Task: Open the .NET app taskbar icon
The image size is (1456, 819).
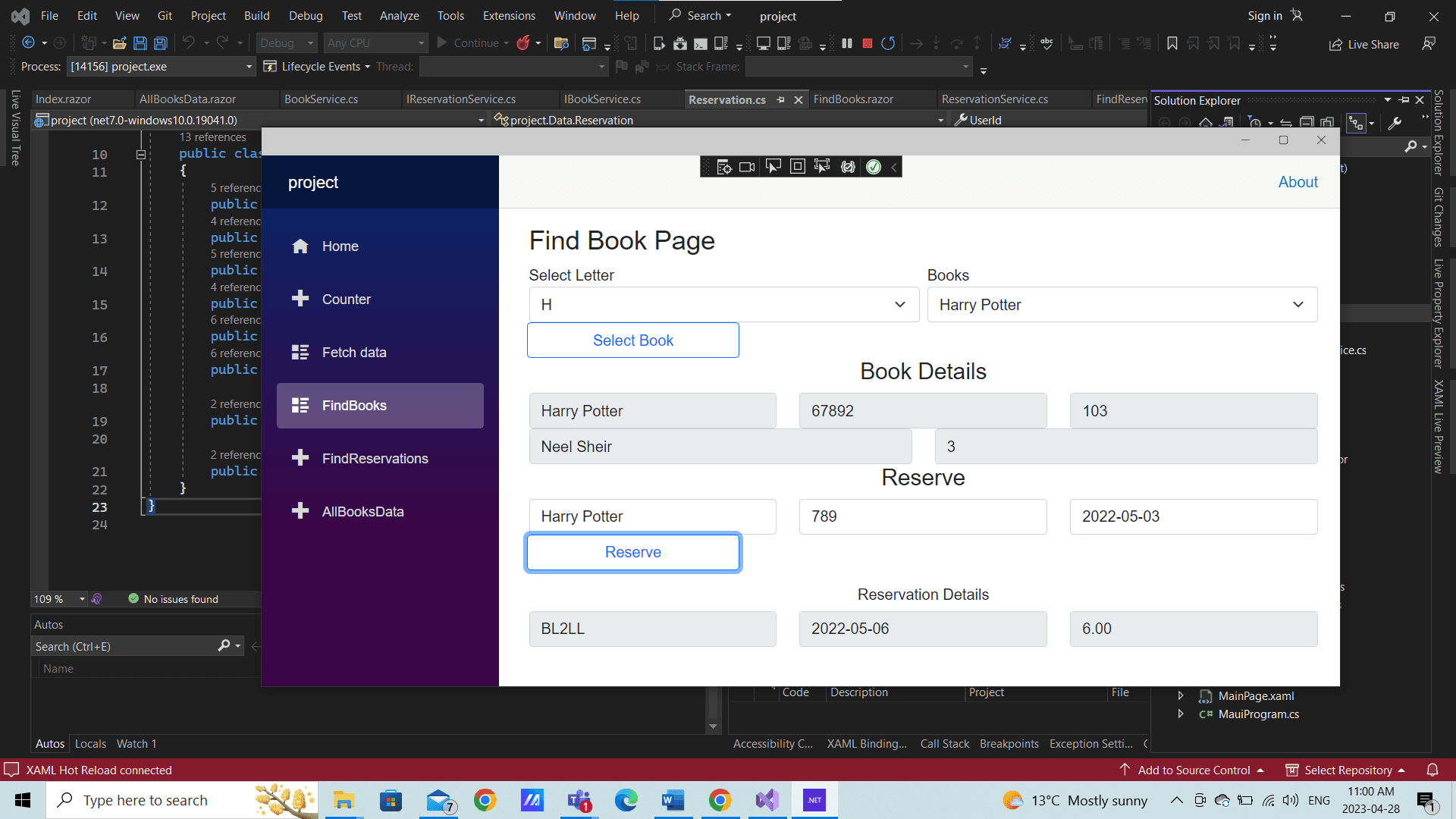Action: click(814, 800)
